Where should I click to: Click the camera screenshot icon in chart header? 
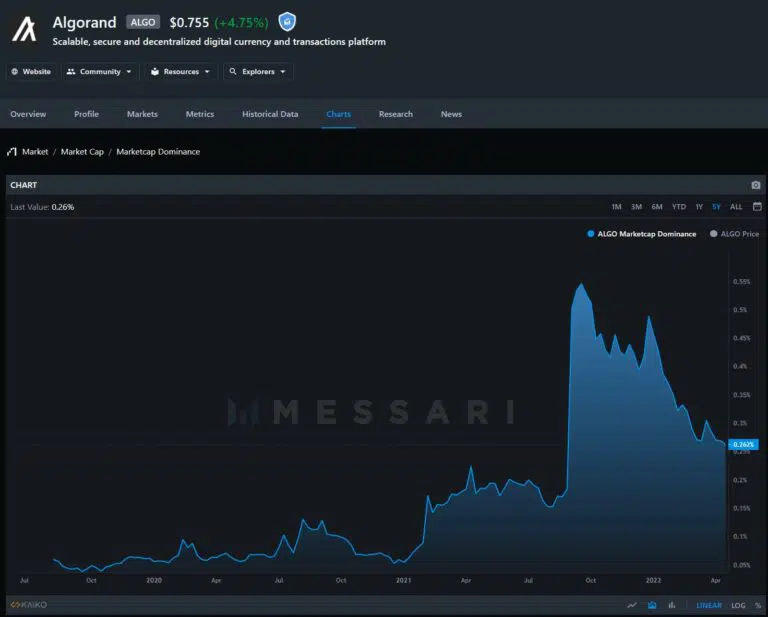756,185
